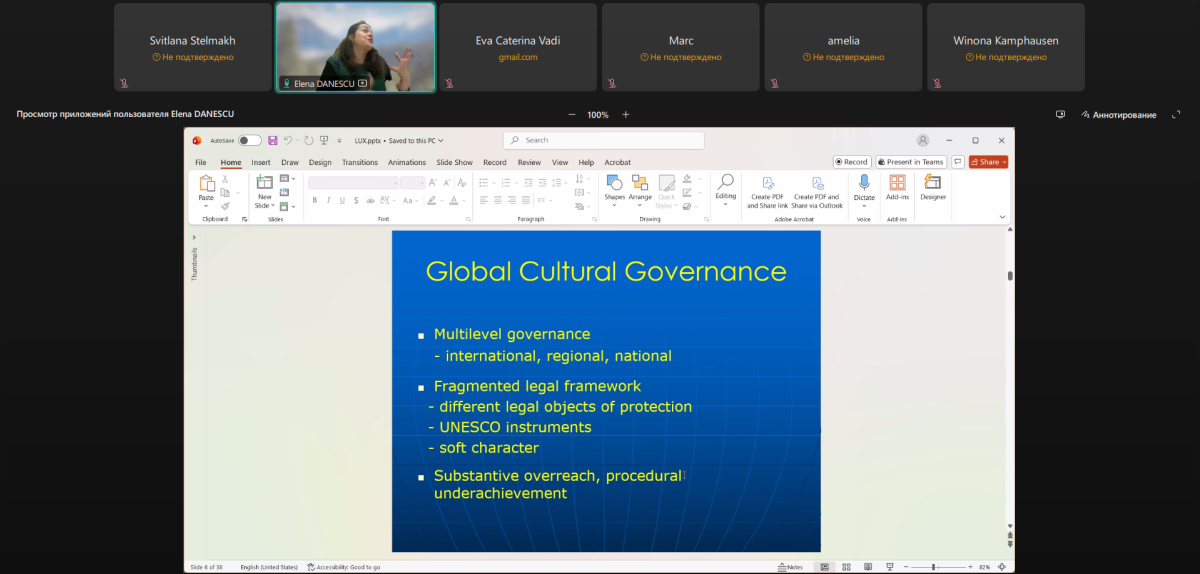Open the Transitions tab
The width and height of the screenshot is (1200, 574).
click(x=359, y=162)
